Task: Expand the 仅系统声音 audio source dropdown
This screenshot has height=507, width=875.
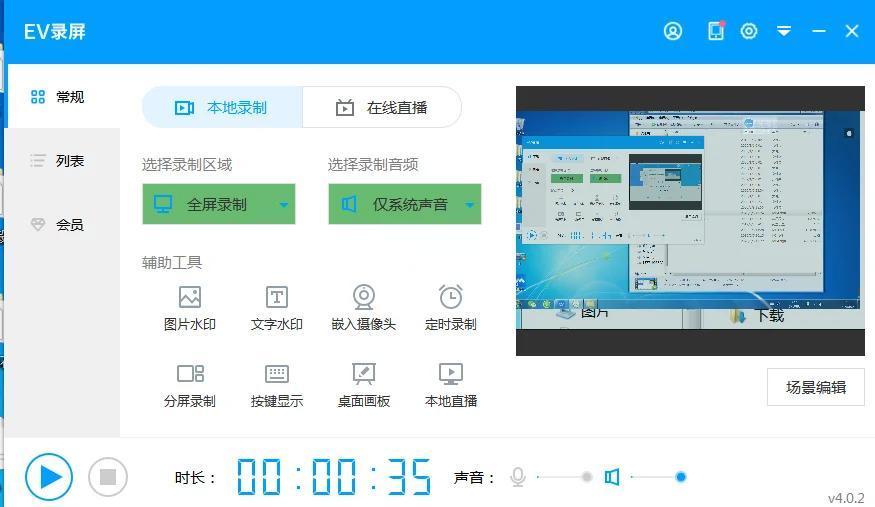Action: (x=470, y=205)
